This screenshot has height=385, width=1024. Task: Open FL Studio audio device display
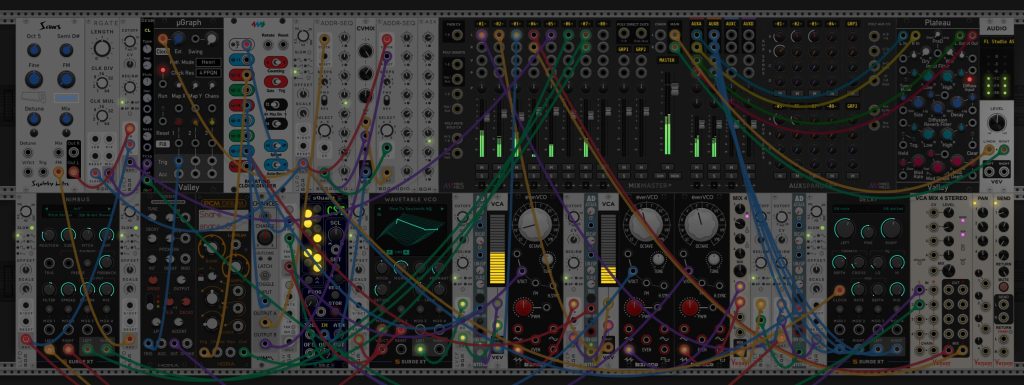tap(997, 42)
